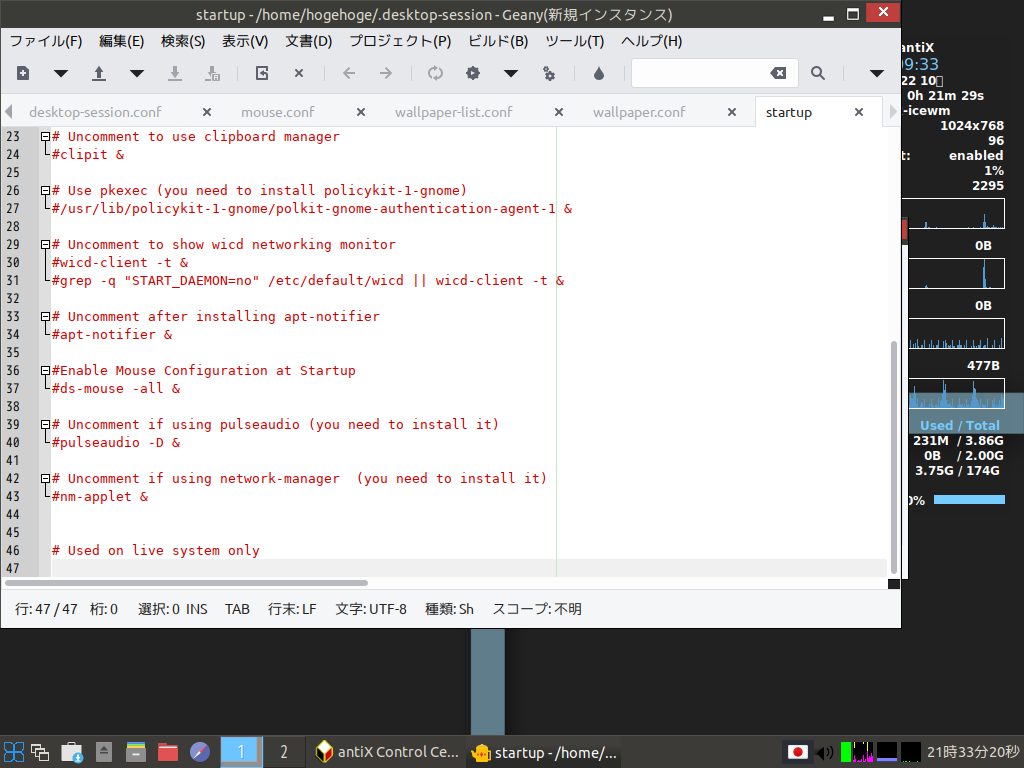Click the volume speaker tray icon
This screenshot has height=768, width=1024.
pyautogui.click(x=825, y=752)
